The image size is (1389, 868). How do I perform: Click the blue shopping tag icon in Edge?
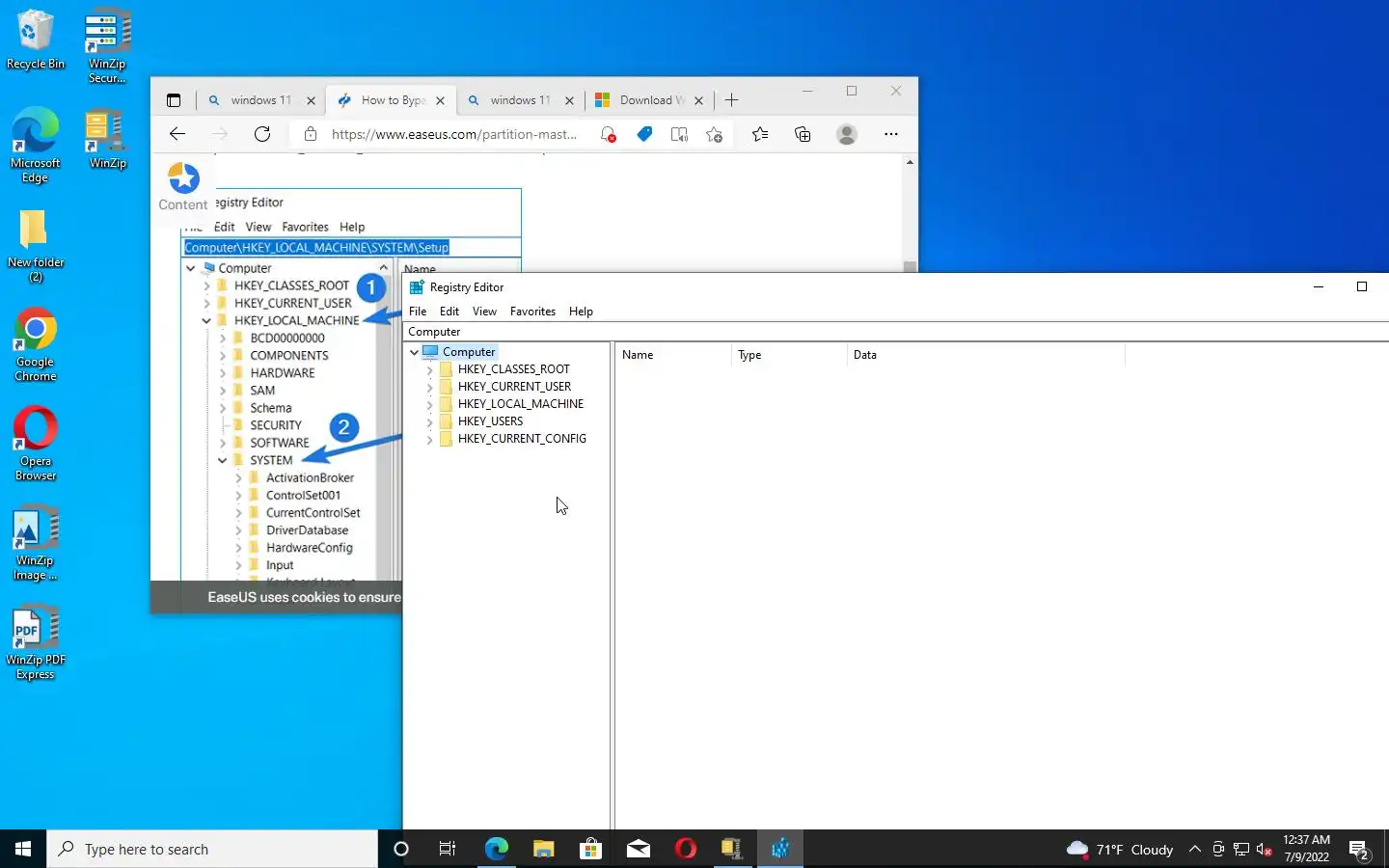(x=644, y=134)
